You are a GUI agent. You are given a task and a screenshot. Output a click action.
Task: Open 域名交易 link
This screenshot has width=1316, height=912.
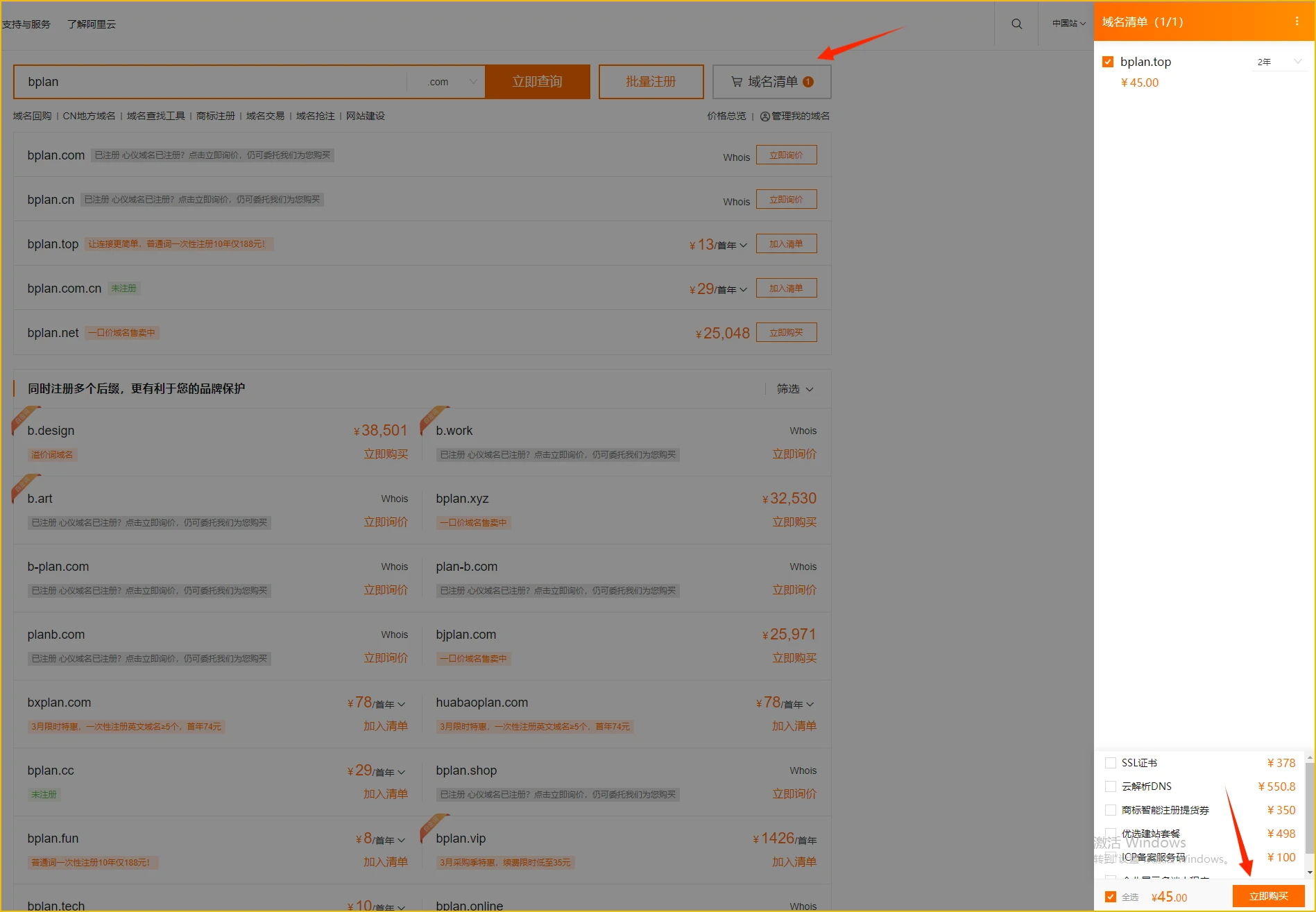coord(266,116)
